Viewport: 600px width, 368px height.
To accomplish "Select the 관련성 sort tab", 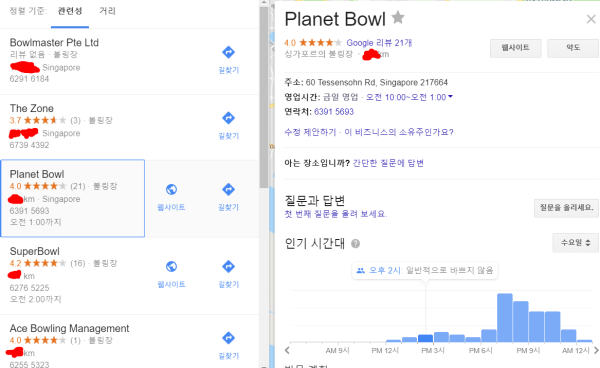I will 70,11.
